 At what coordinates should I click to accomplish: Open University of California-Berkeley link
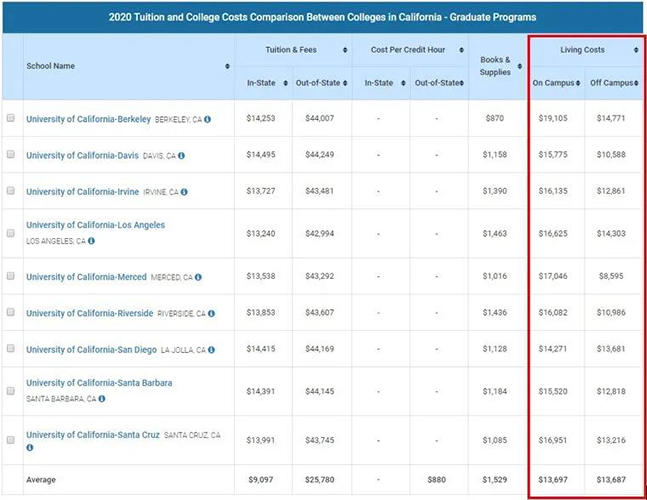click(x=88, y=119)
